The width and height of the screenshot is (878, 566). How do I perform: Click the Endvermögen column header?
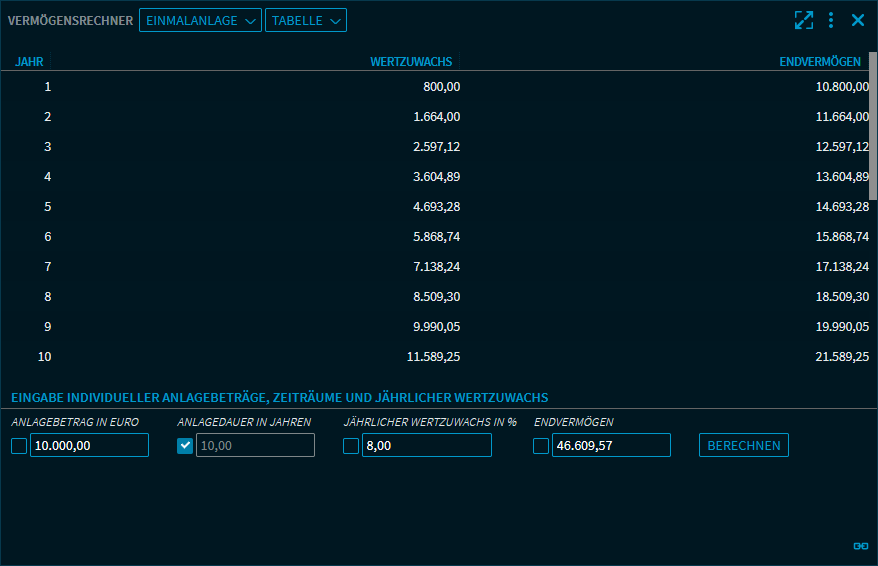(x=819, y=62)
